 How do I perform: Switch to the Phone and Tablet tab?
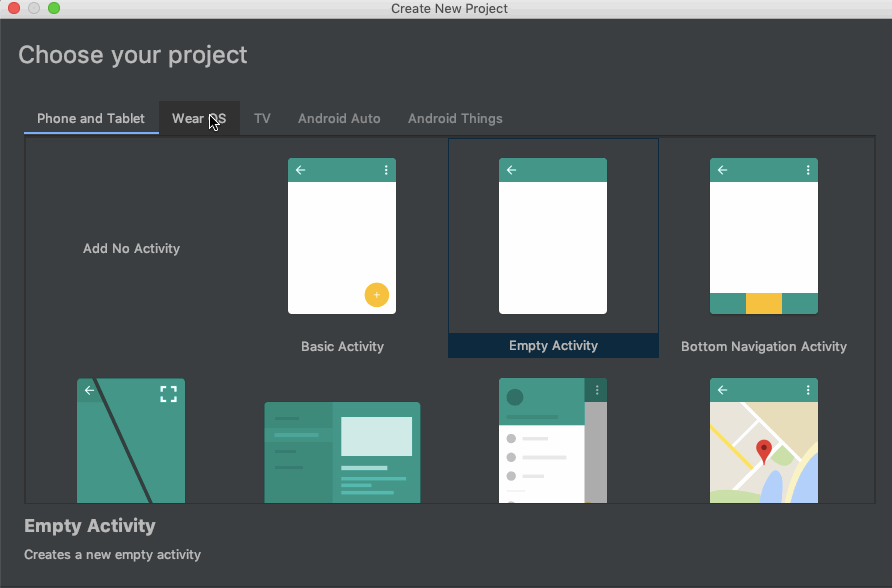click(91, 118)
